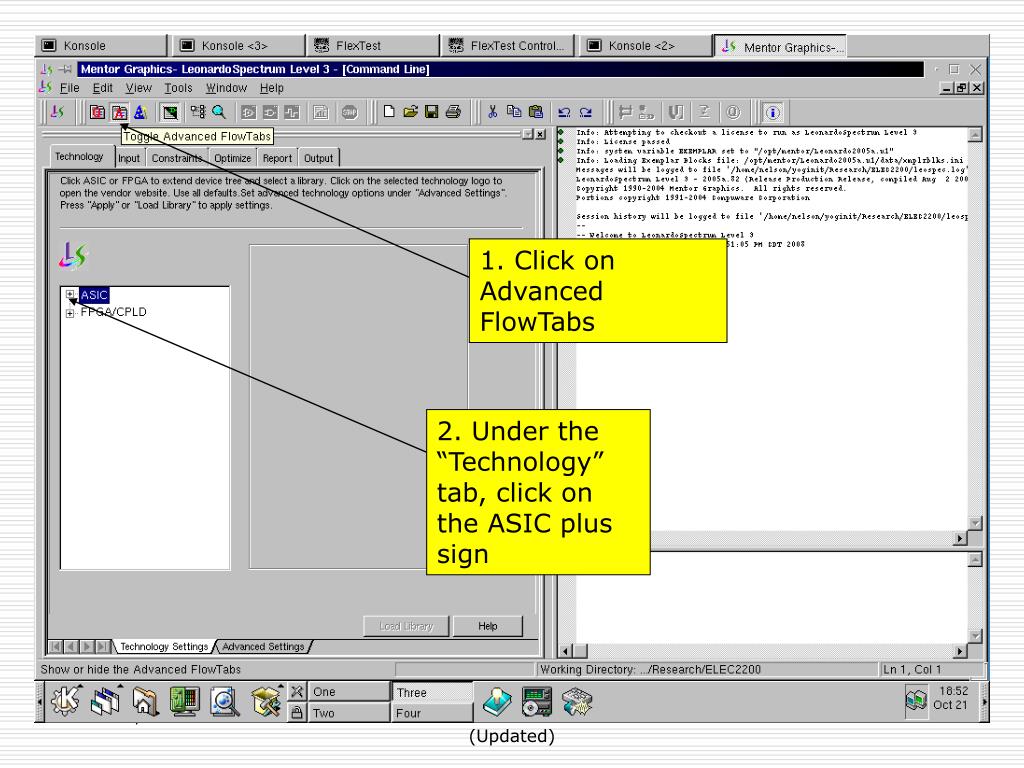Click the magnifying glass toolbar icon
The width and height of the screenshot is (1024, 768).
point(219,112)
